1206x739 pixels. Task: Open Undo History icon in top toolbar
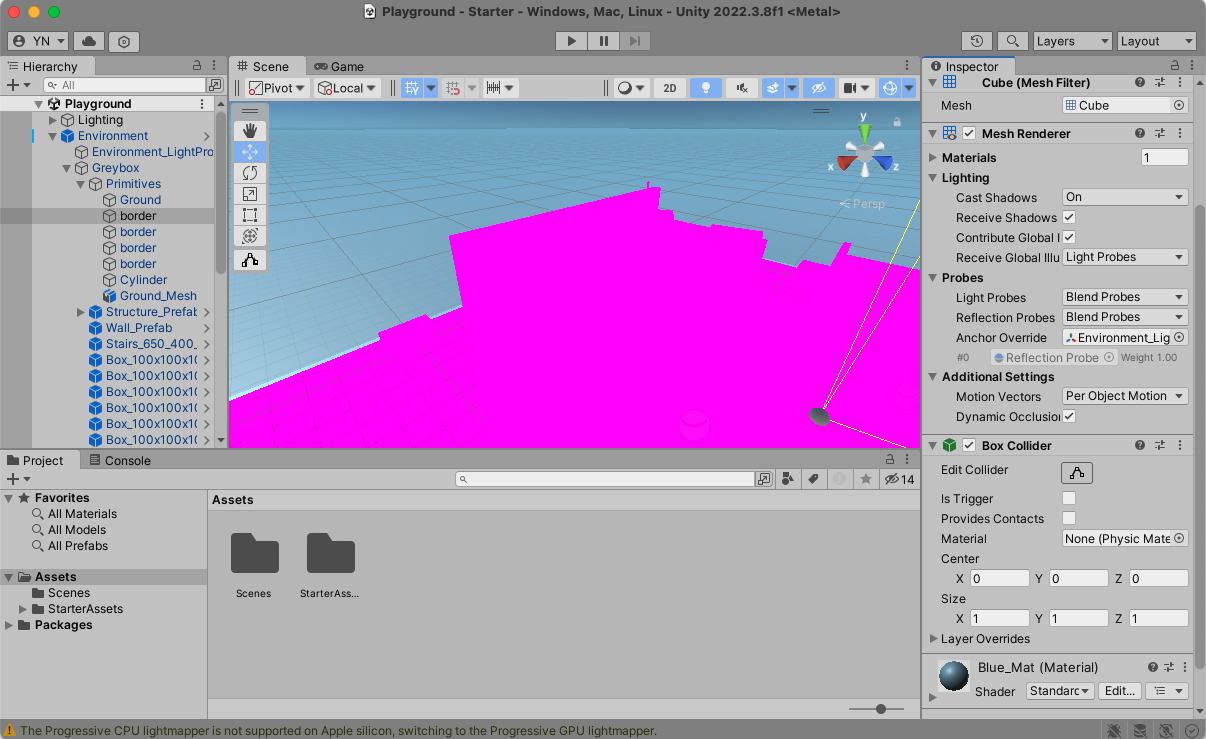coord(976,41)
